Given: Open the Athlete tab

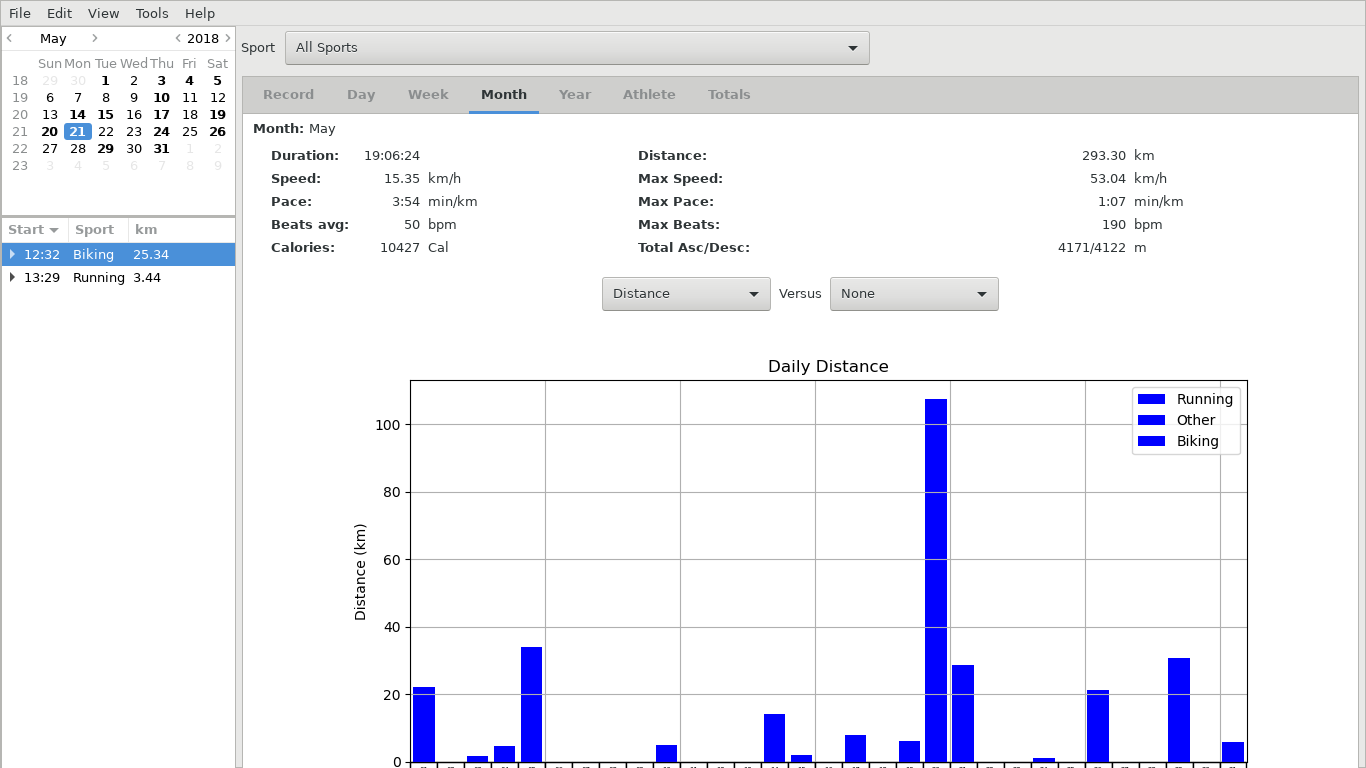Looking at the screenshot, I should [649, 95].
